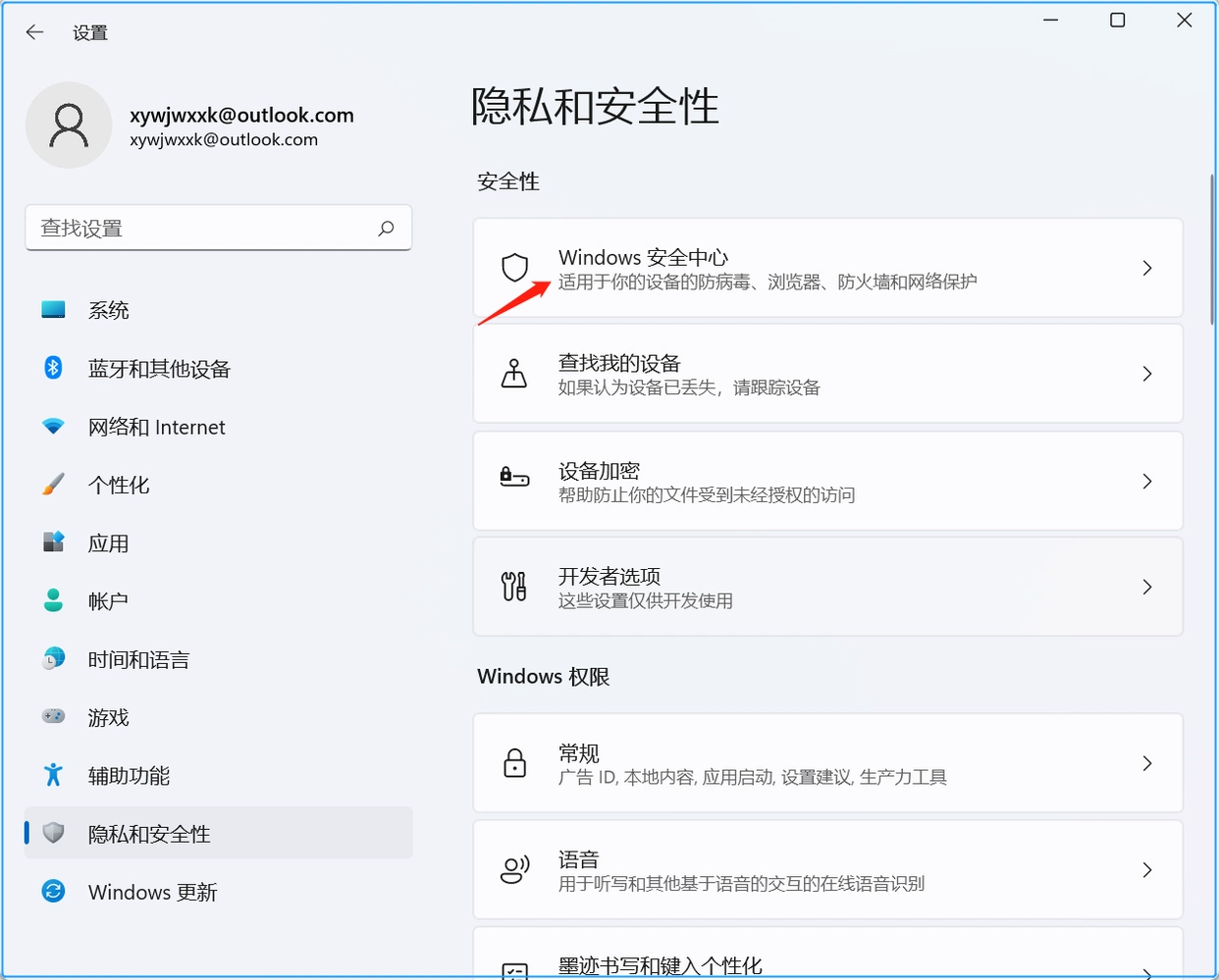Click the 辅助功能 accessibility icon
The width and height of the screenshot is (1219, 980).
(54, 775)
